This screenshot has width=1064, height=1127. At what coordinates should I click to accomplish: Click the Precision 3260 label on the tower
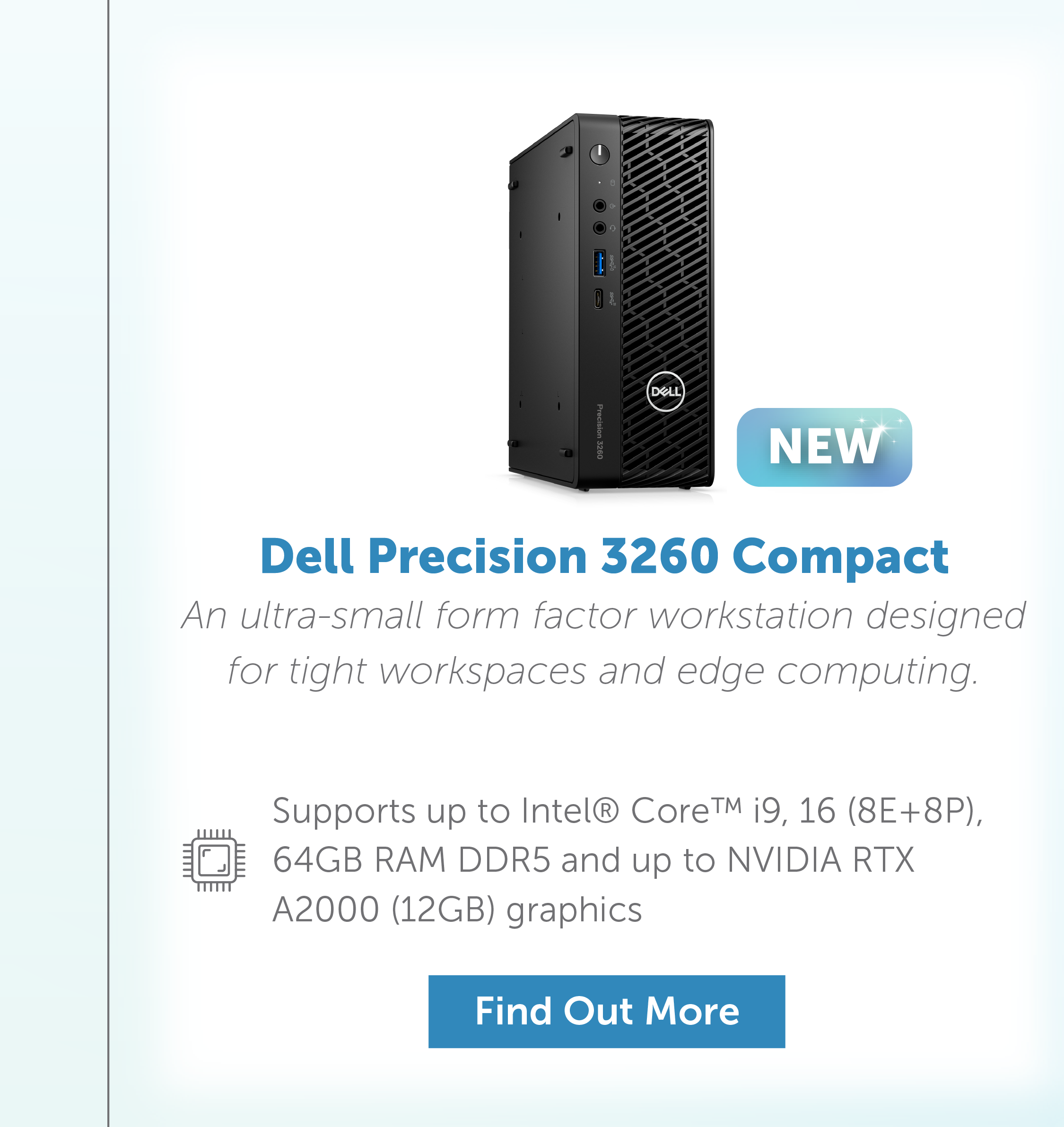pos(600,432)
